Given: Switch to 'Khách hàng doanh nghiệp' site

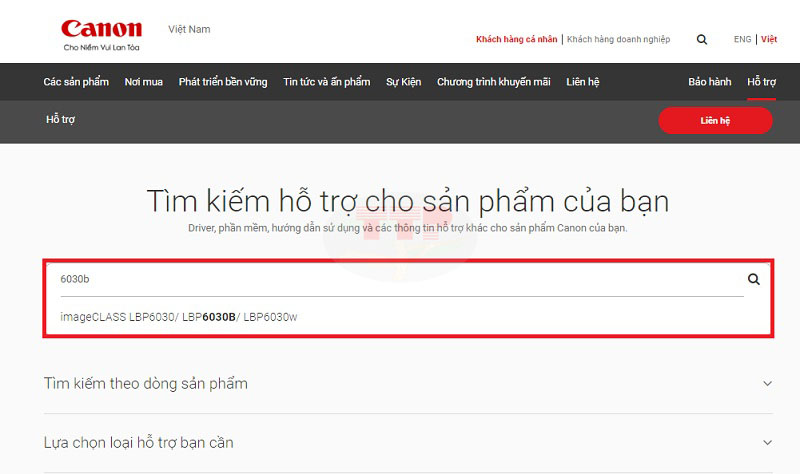Looking at the screenshot, I should pyautogui.click(x=618, y=40).
